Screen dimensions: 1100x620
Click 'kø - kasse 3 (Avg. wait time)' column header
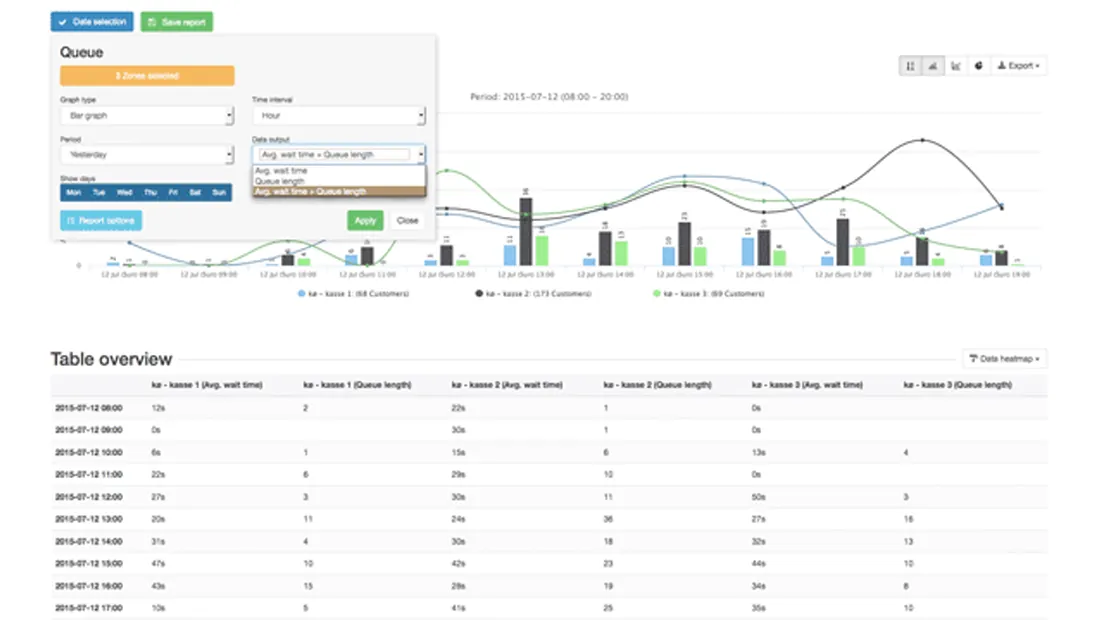[x=807, y=385]
